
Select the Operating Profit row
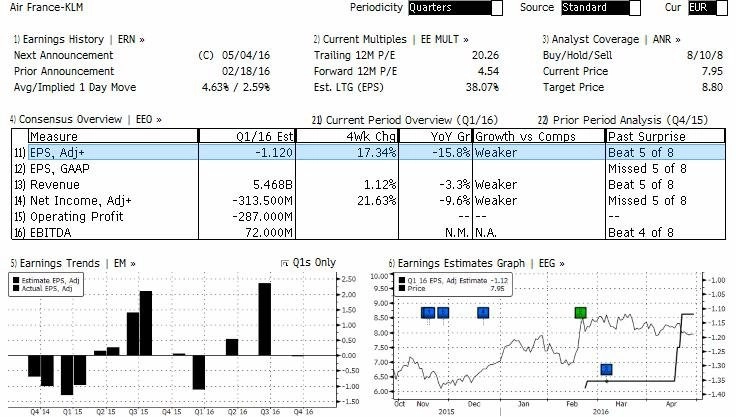(368, 216)
